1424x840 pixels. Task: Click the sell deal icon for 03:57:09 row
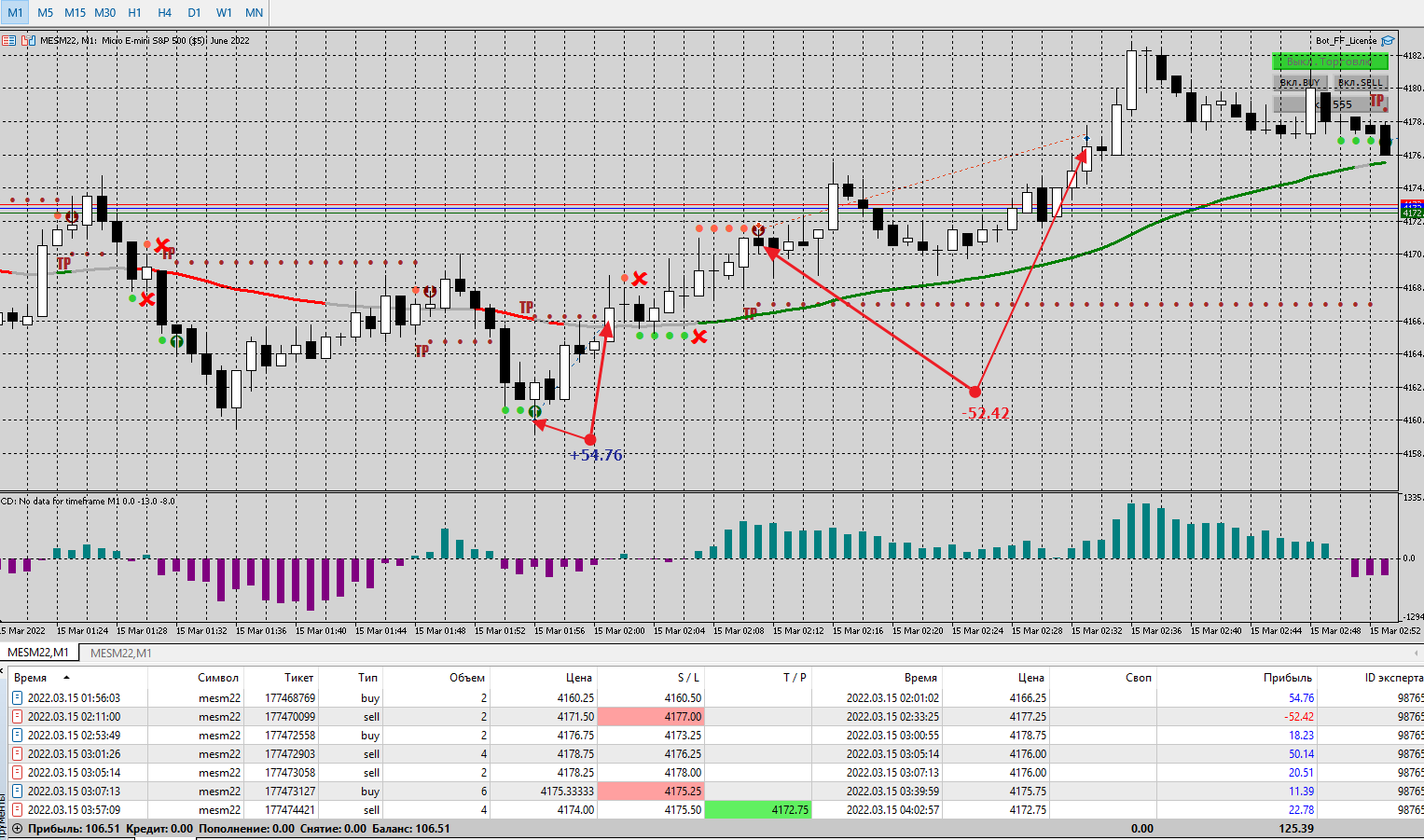[x=17, y=810]
